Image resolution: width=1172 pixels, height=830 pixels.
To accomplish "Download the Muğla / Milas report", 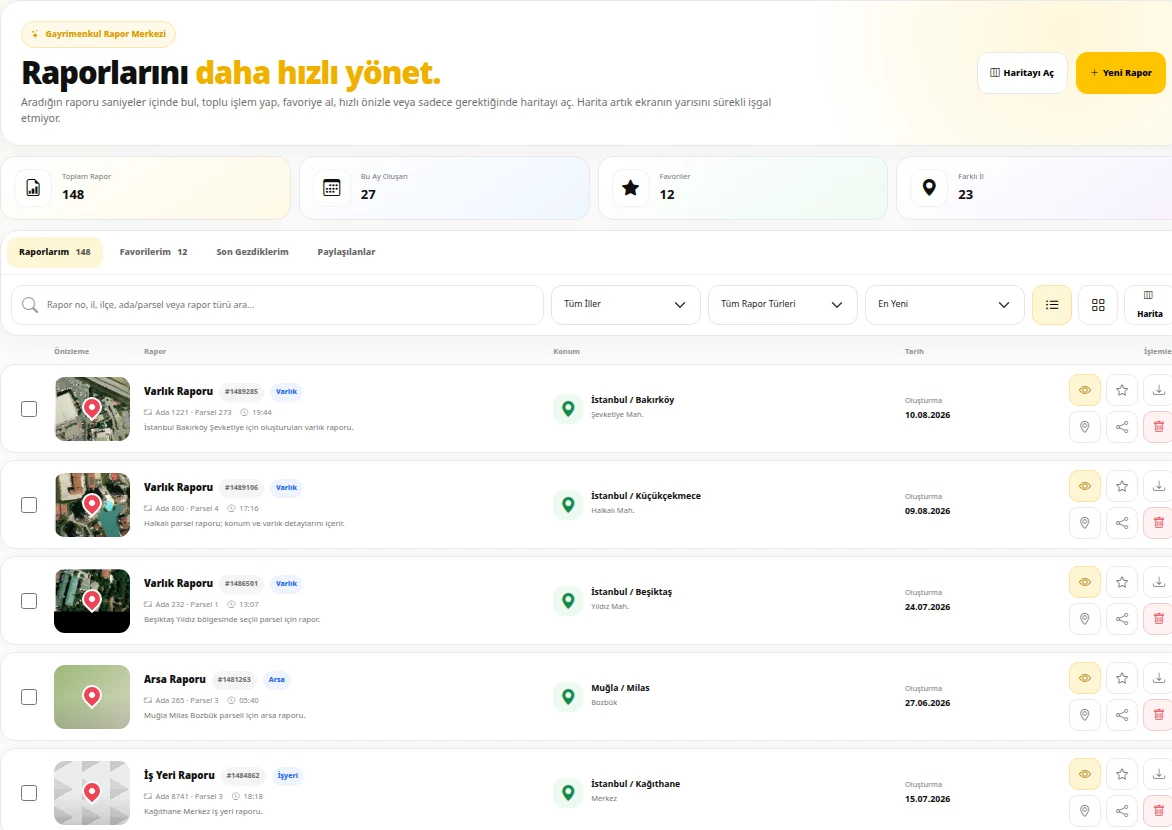I will 1159,678.
